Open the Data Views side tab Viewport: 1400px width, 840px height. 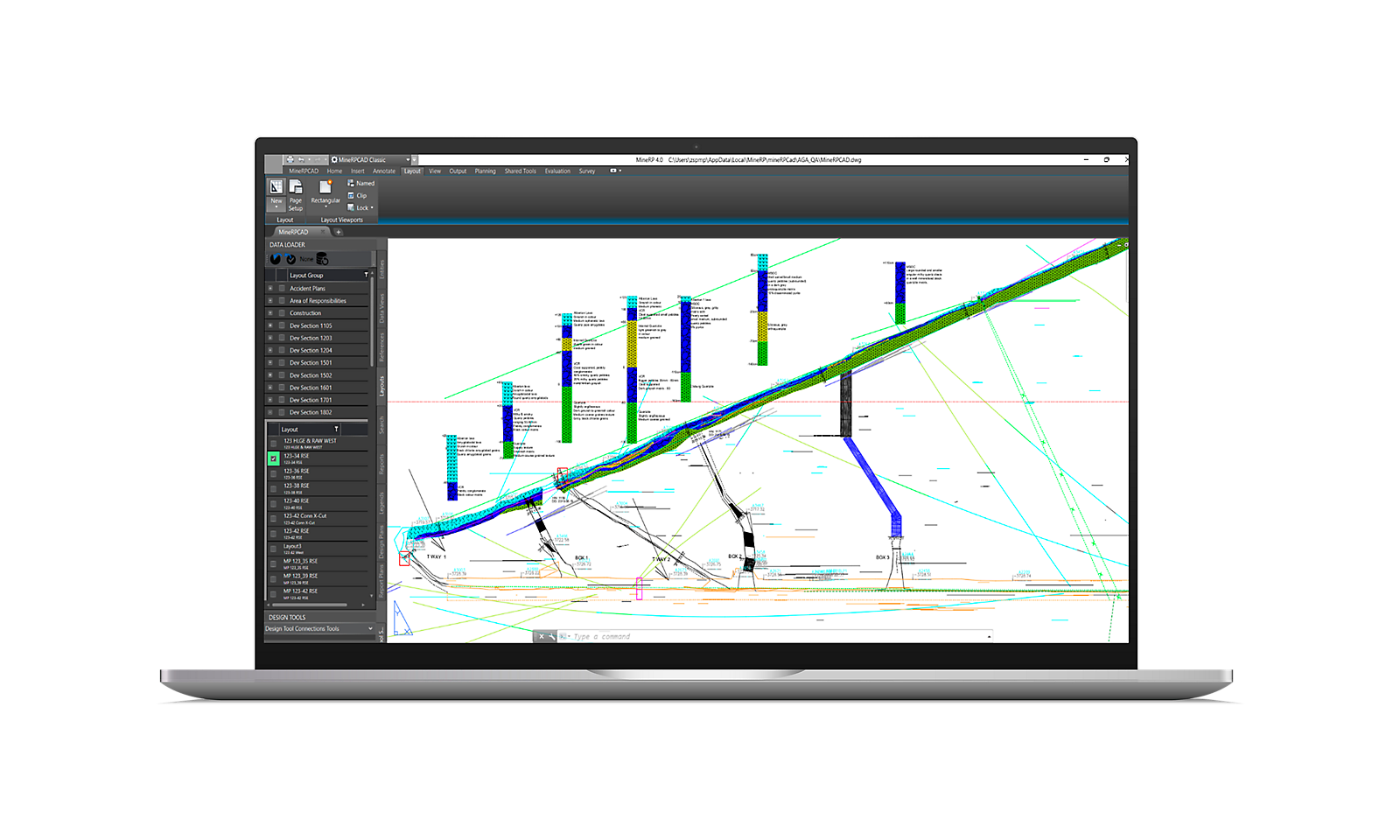[x=381, y=309]
